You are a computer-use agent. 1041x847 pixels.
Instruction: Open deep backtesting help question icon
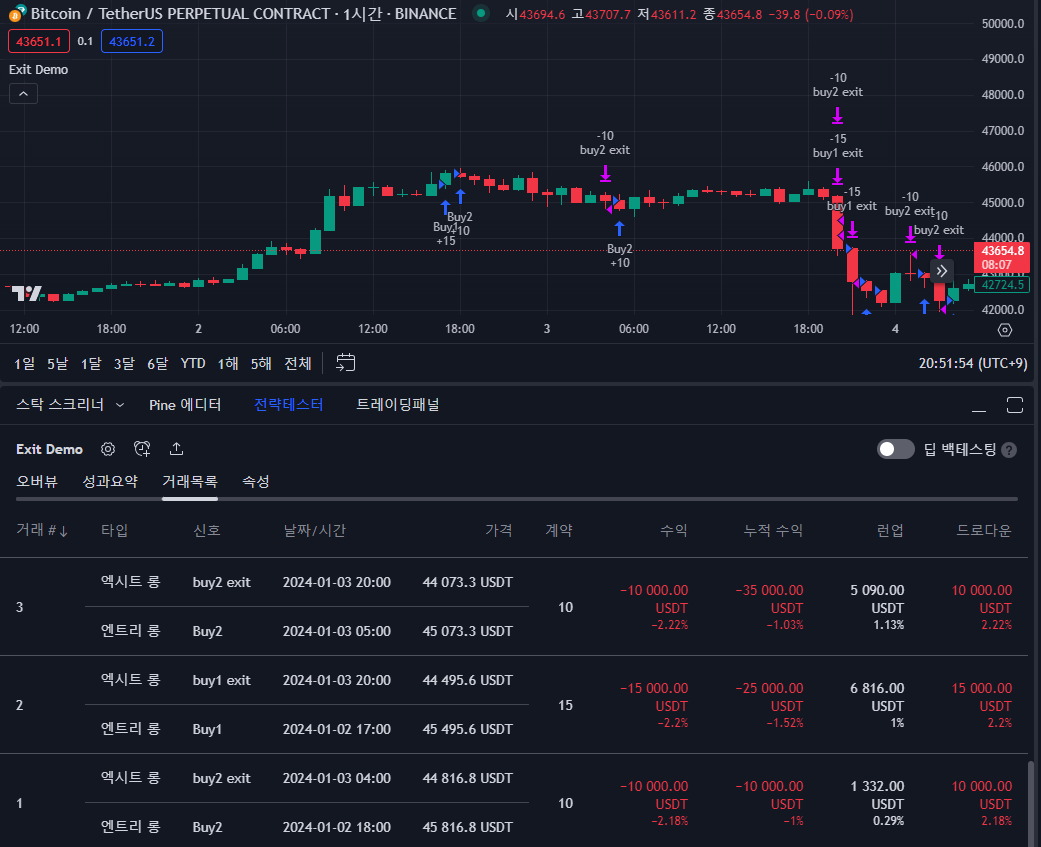coord(1009,450)
